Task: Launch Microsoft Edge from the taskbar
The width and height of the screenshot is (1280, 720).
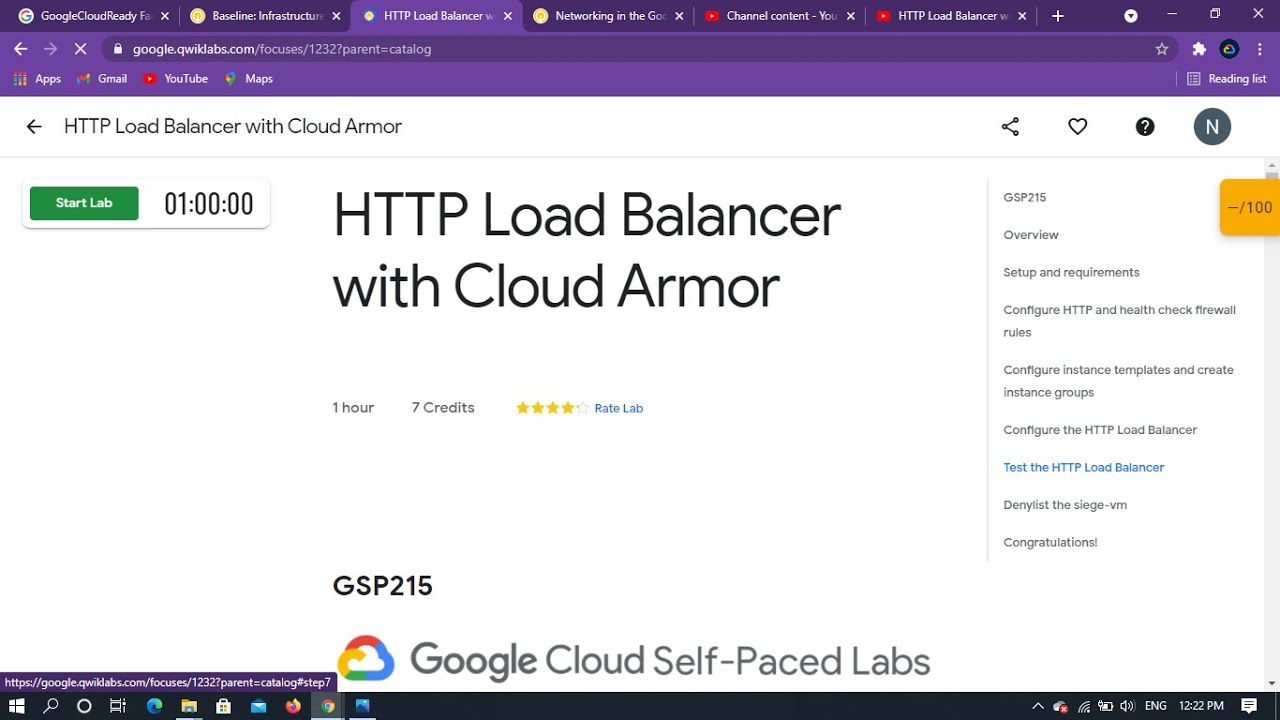Action: (x=154, y=706)
